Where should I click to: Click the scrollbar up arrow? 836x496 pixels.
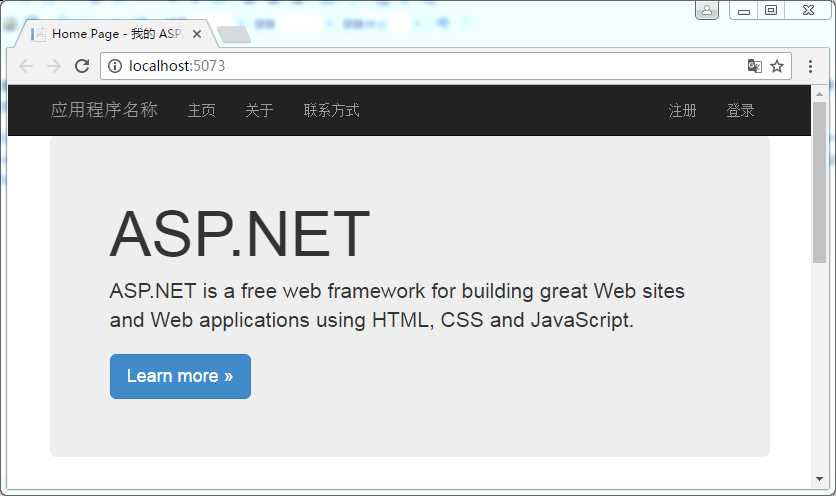click(819, 94)
